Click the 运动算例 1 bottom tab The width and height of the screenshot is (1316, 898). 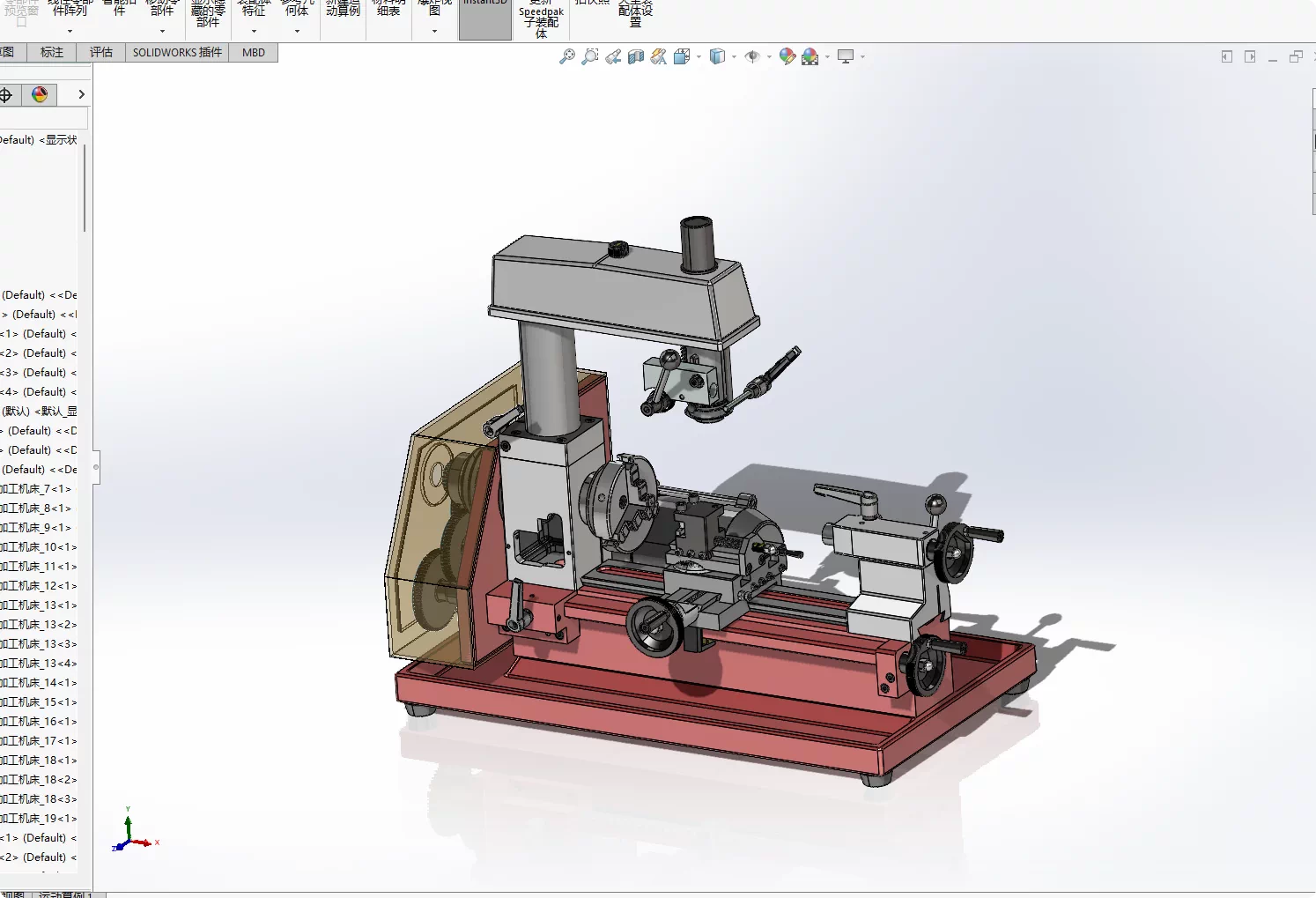tap(69, 894)
